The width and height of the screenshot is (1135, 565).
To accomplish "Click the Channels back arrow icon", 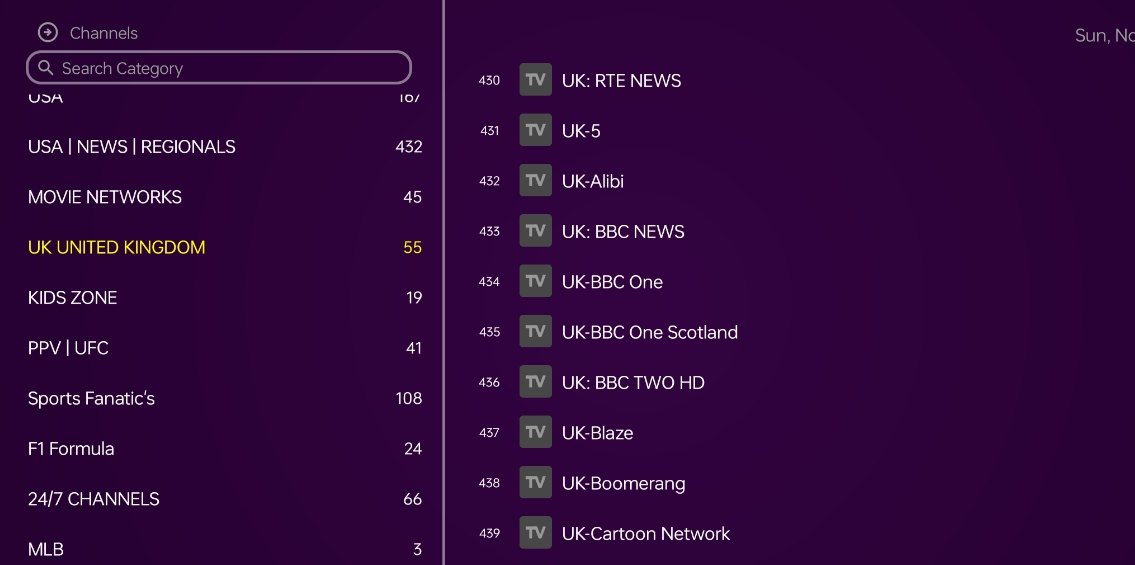I will [47, 33].
